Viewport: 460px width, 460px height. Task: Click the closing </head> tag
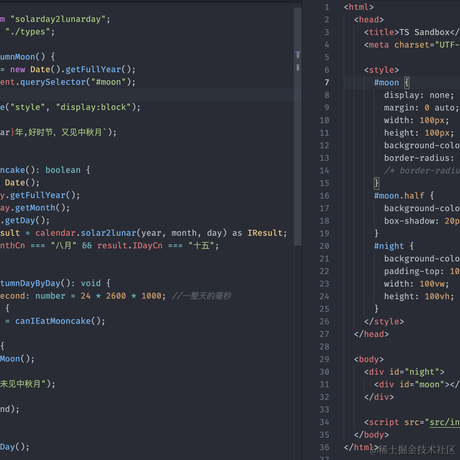click(371, 334)
